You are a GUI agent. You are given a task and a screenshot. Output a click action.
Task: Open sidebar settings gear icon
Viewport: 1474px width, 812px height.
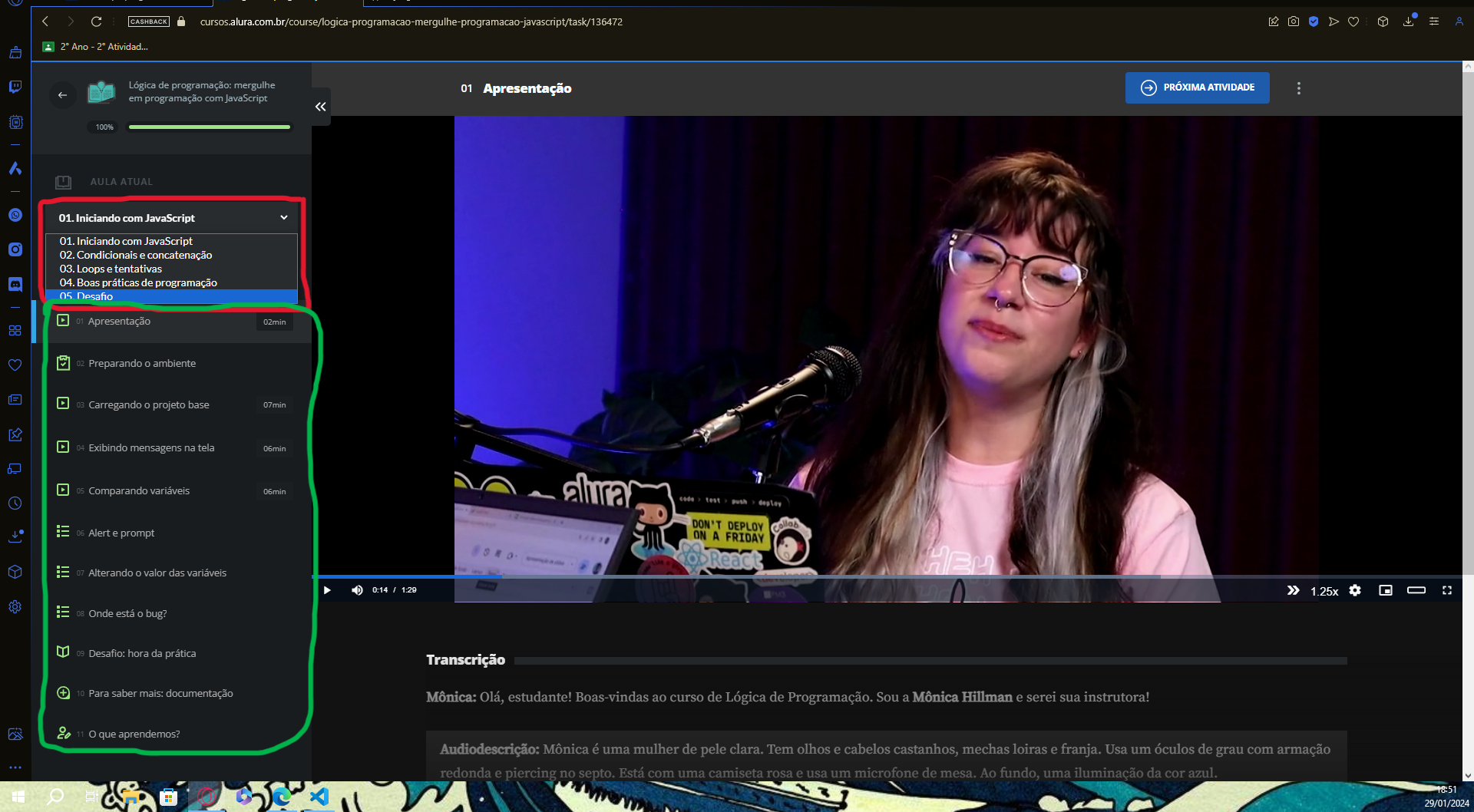point(15,606)
